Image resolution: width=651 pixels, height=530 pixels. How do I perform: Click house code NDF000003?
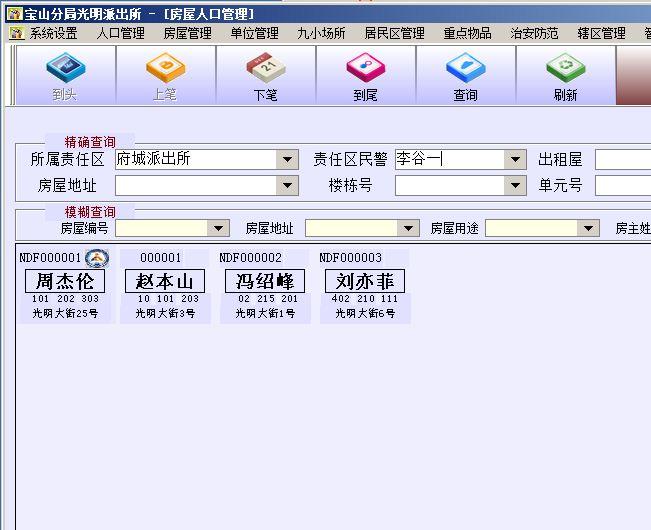350,258
